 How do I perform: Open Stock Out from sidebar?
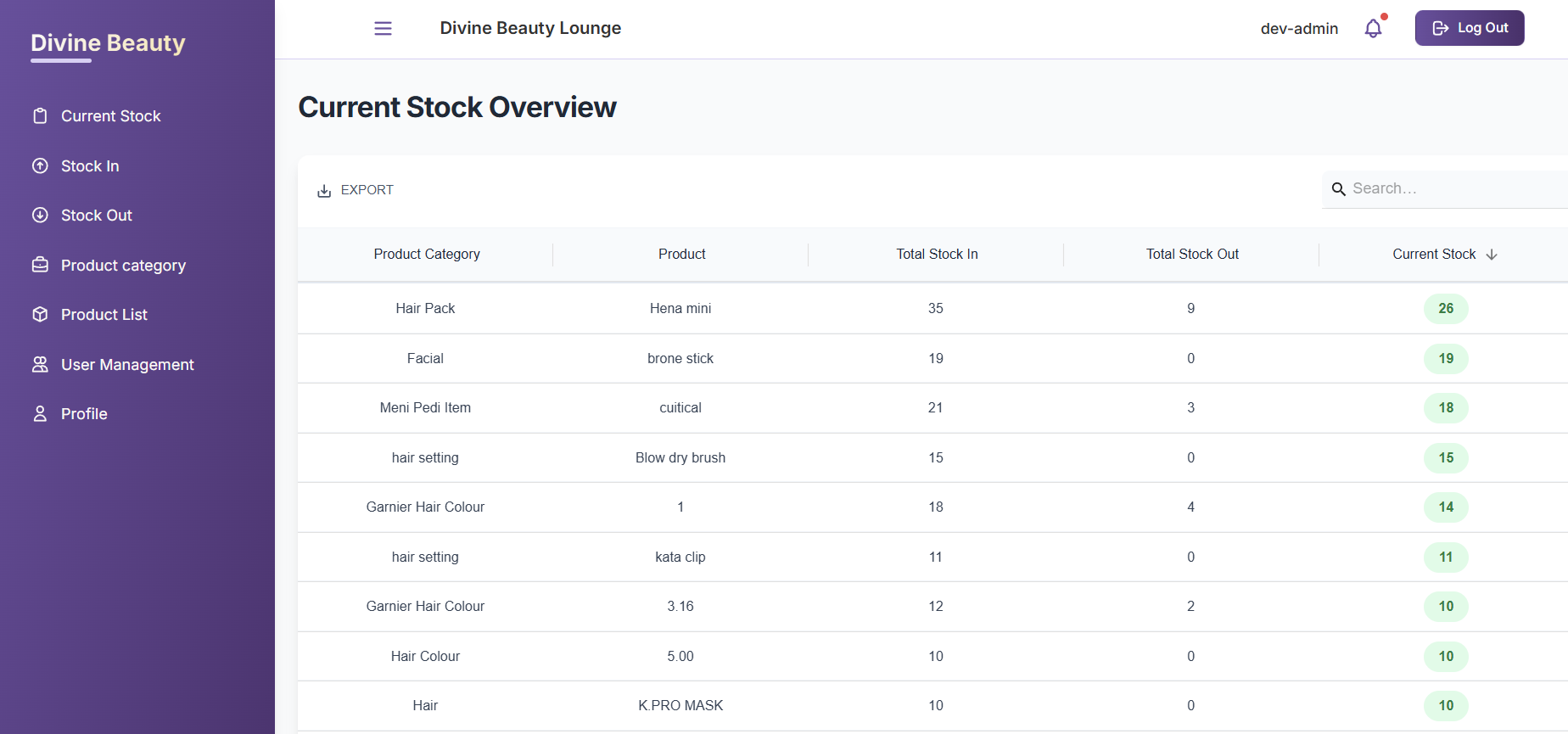[x=97, y=216]
